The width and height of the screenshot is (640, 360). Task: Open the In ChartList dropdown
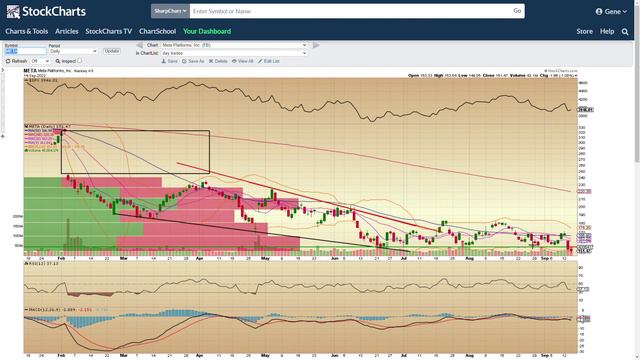tap(234, 53)
